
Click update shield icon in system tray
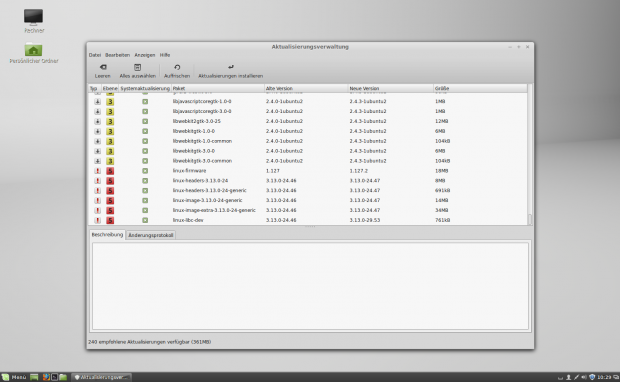pos(592,377)
